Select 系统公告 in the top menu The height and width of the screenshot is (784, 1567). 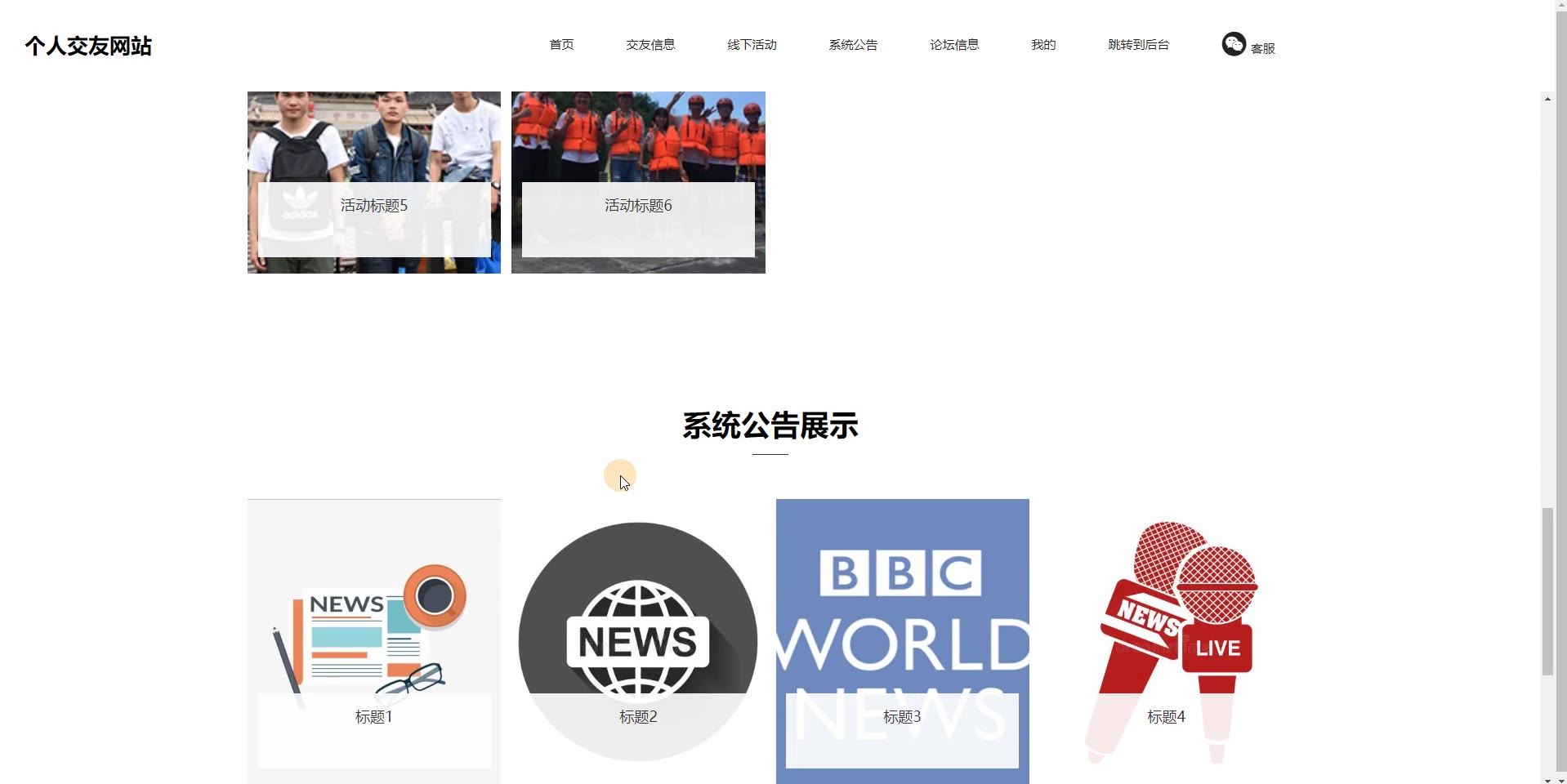click(853, 45)
